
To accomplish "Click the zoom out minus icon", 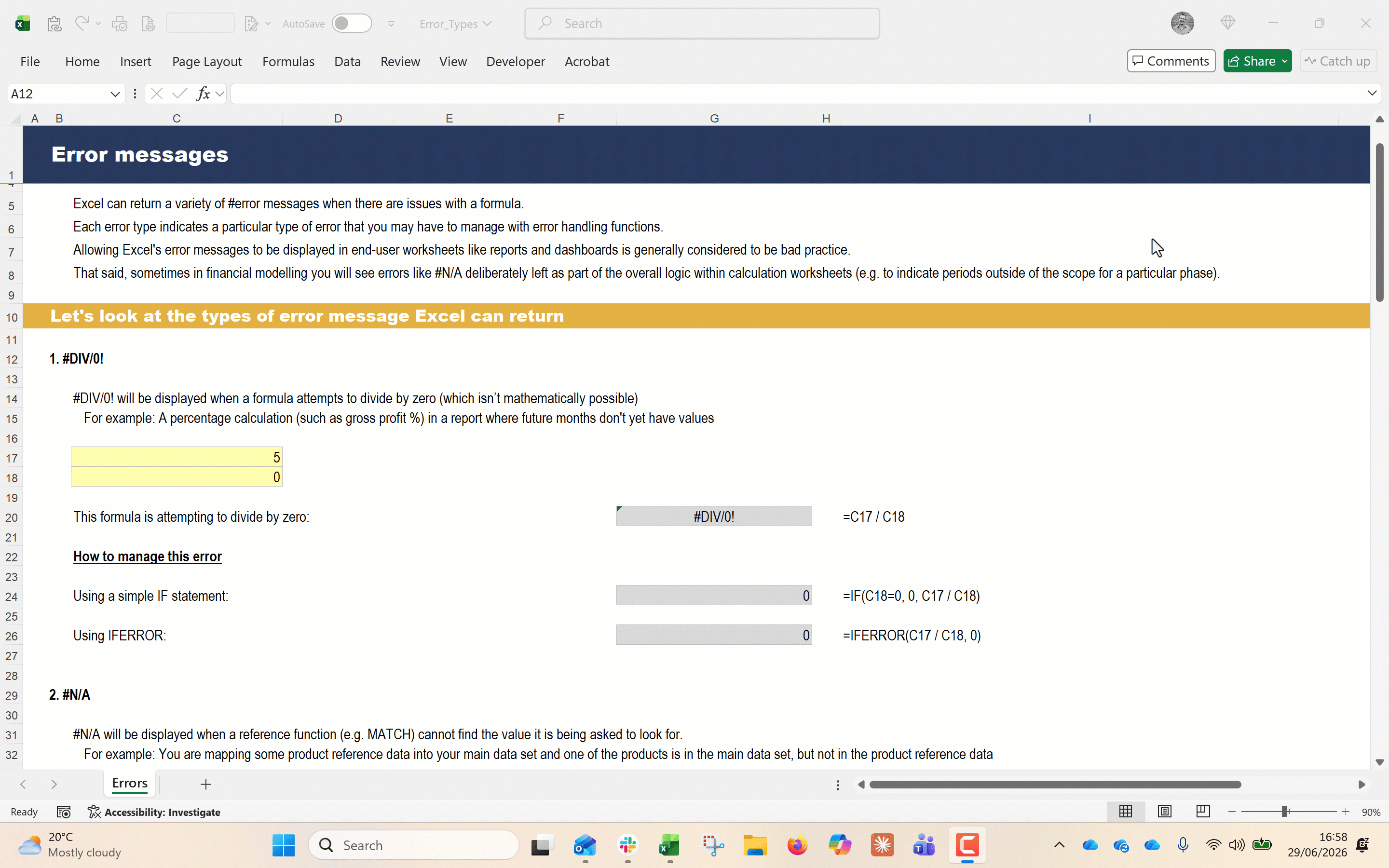I will point(1232,812).
